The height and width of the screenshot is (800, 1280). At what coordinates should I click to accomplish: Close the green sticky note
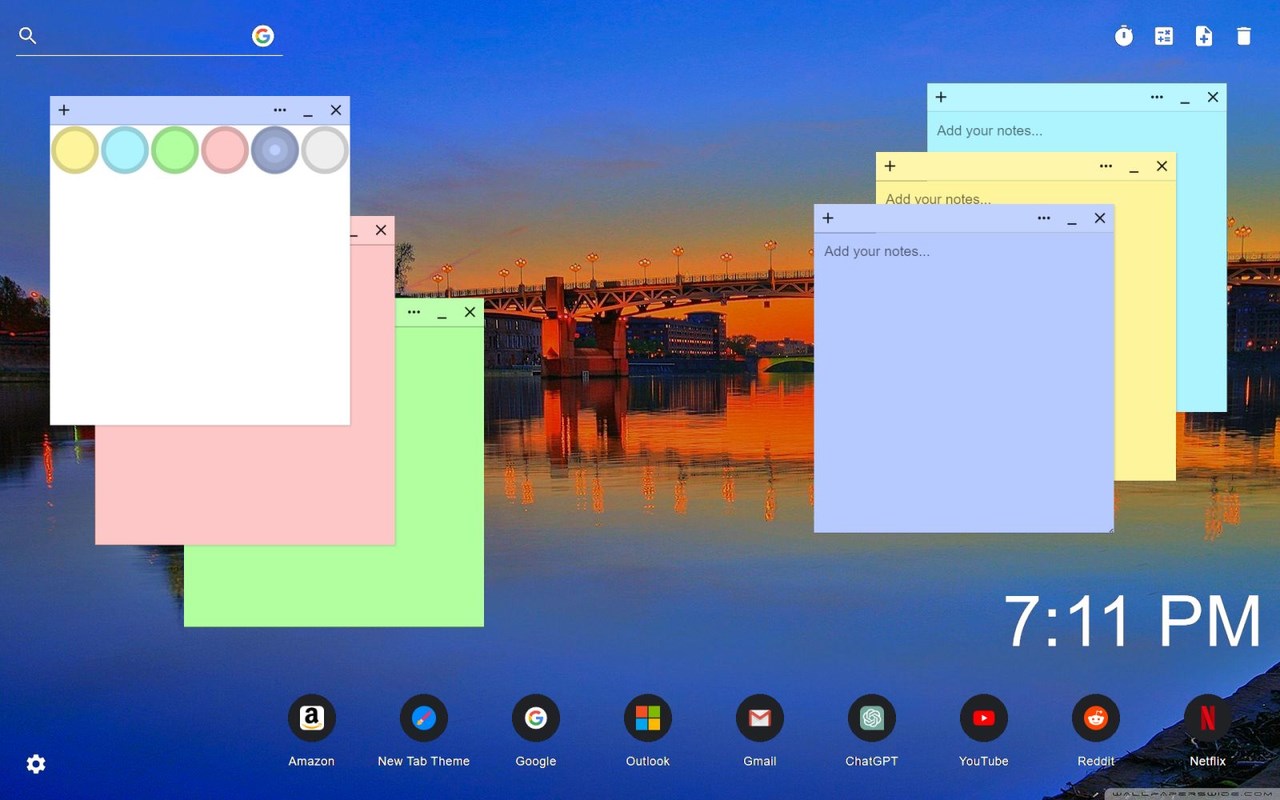pyautogui.click(x=470, y=312)
